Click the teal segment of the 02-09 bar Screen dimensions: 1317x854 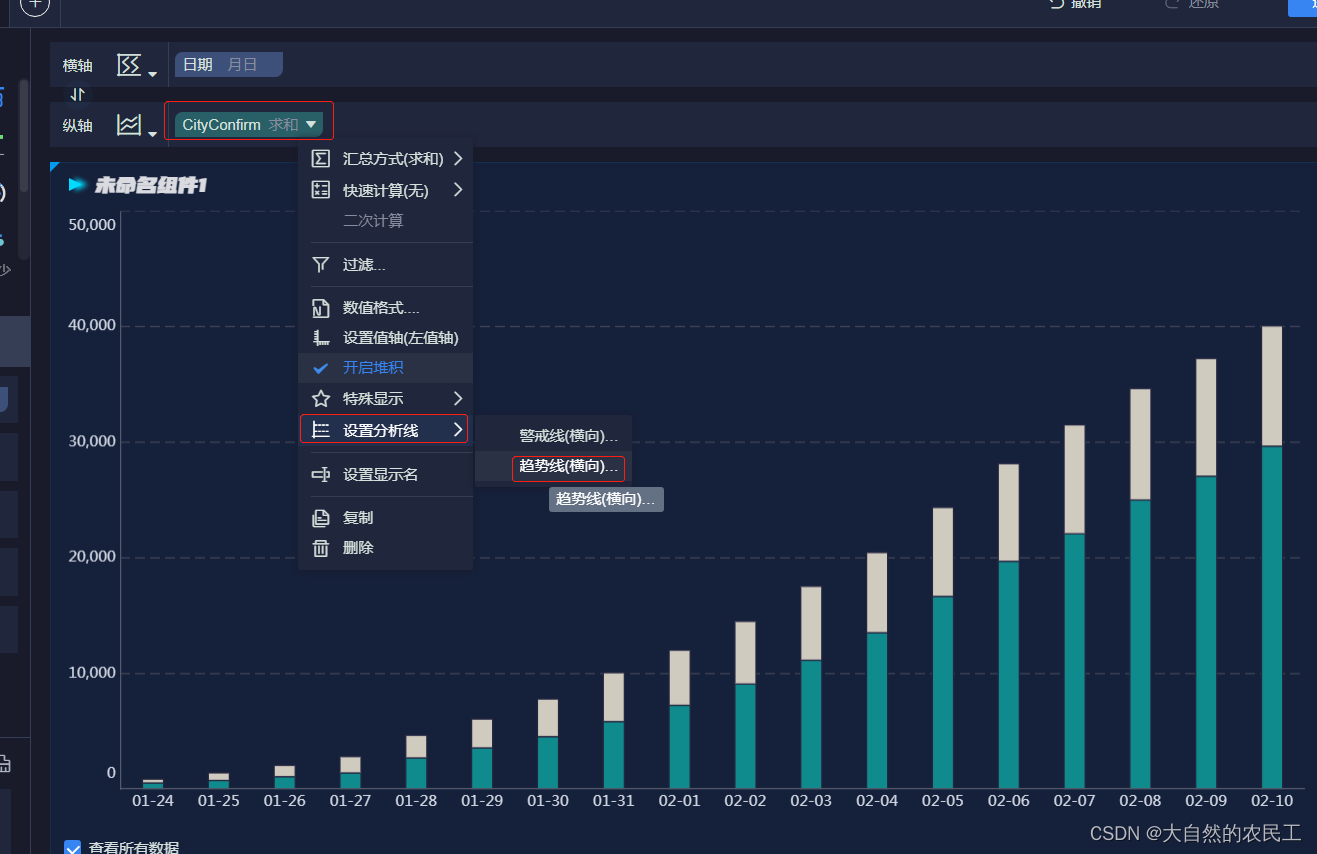click(1206, 632)
